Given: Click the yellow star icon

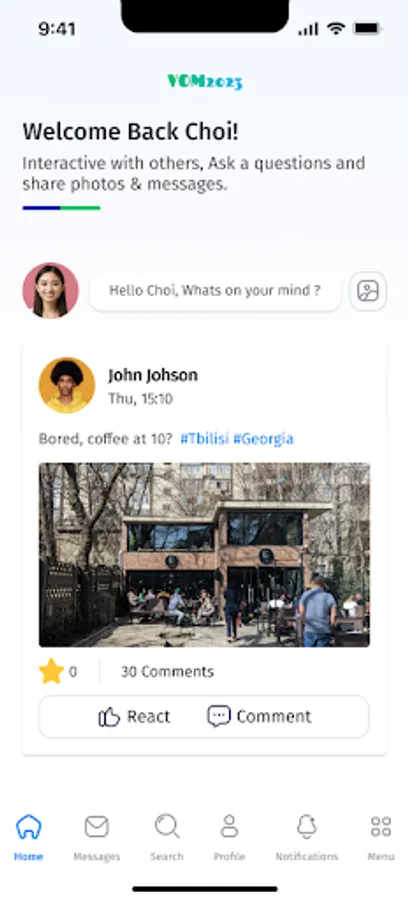Looking at the screenshot, I should [x=51, y=672].
